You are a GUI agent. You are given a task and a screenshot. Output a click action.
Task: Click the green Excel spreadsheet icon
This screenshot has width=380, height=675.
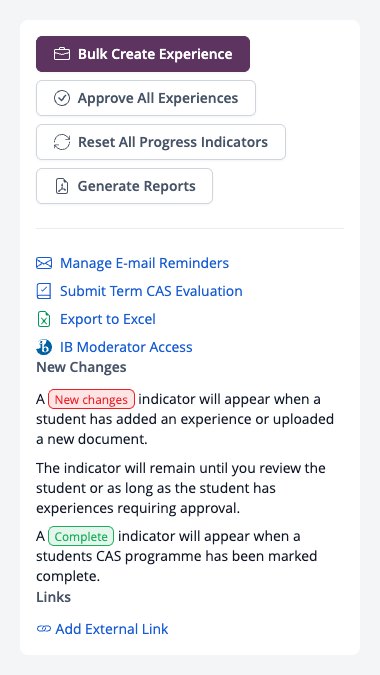[44, 319]
